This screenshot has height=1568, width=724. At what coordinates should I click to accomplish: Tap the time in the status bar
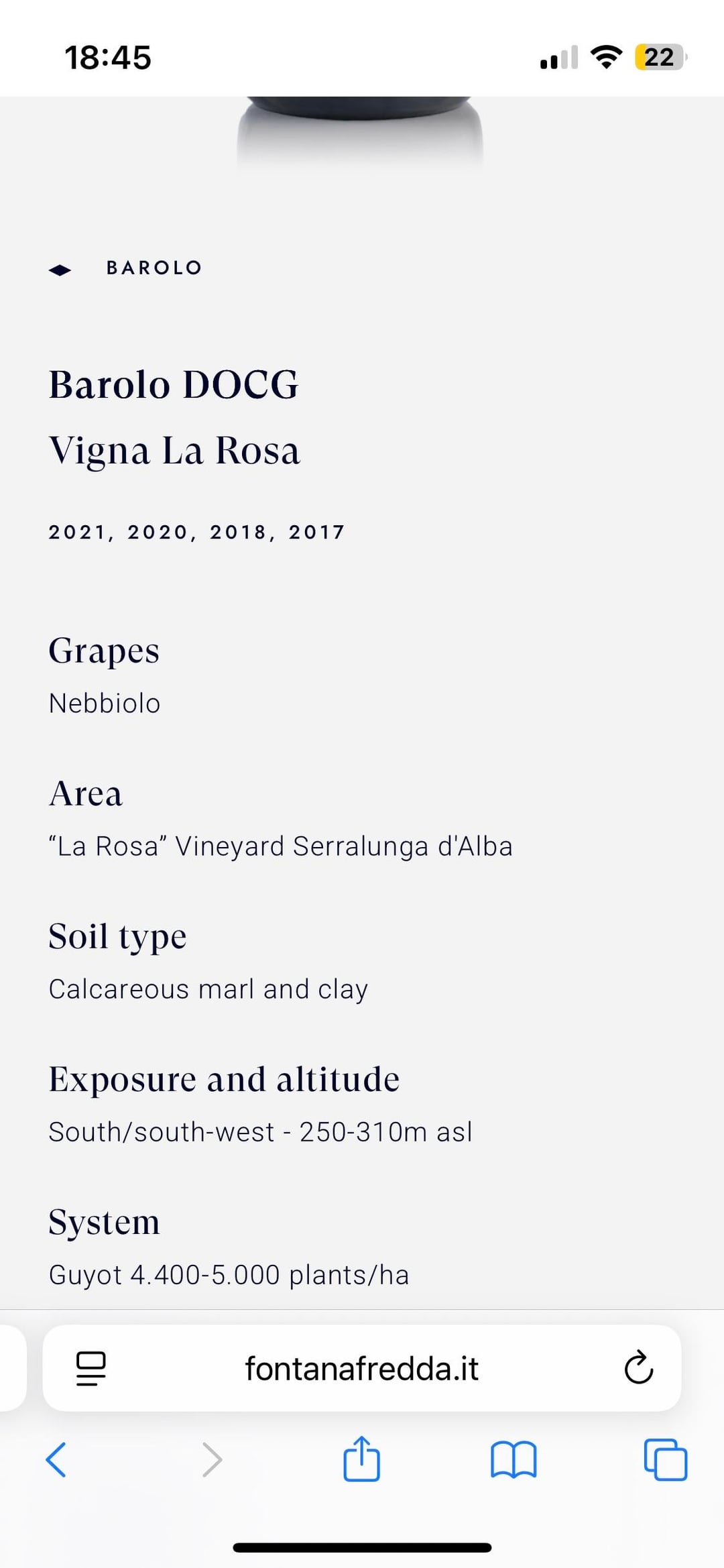[x=108, y=58]
